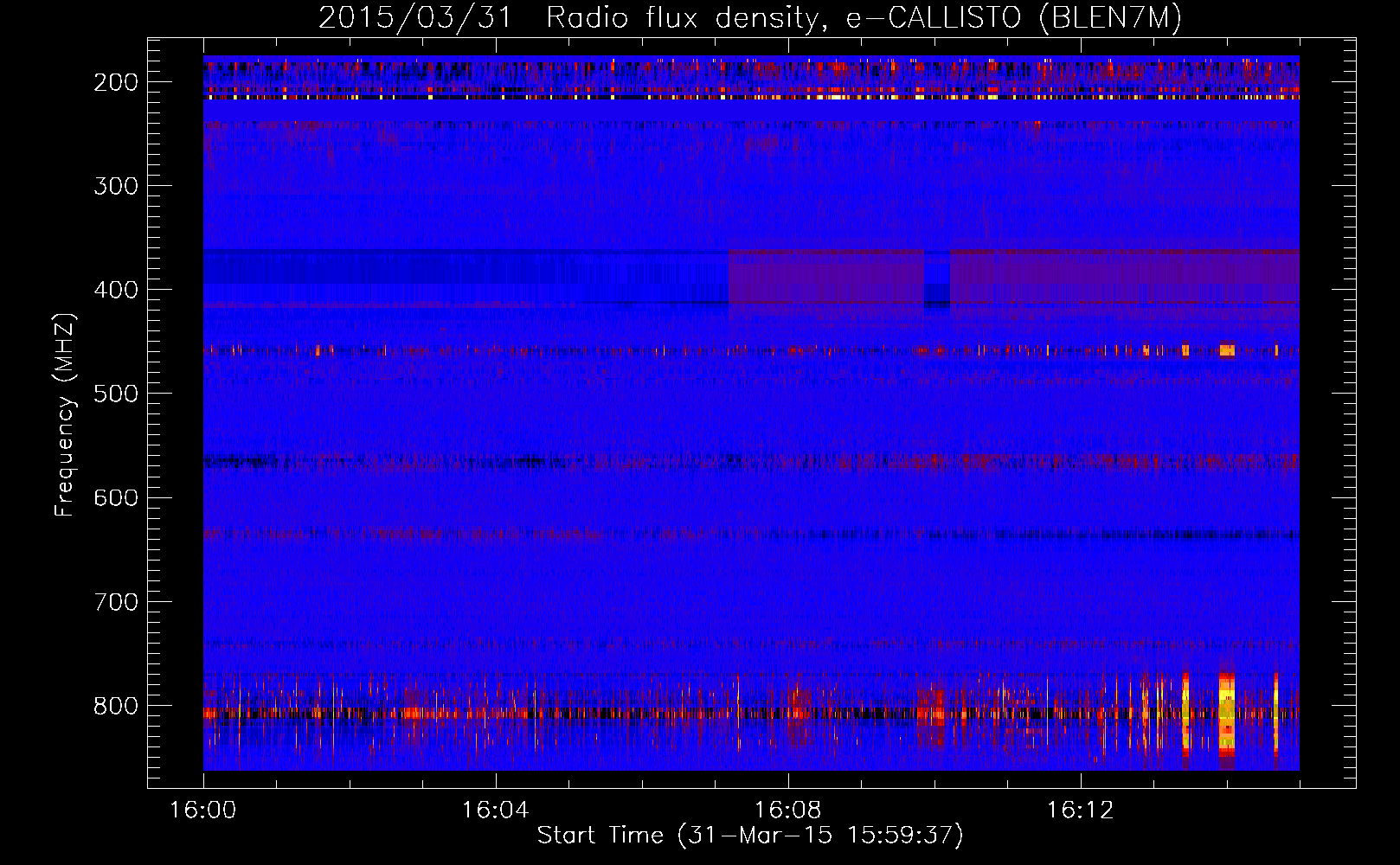Click the 400 frequency tick label
The image size is (1400, 865).
pyautogui.click(x=116, y=290)
